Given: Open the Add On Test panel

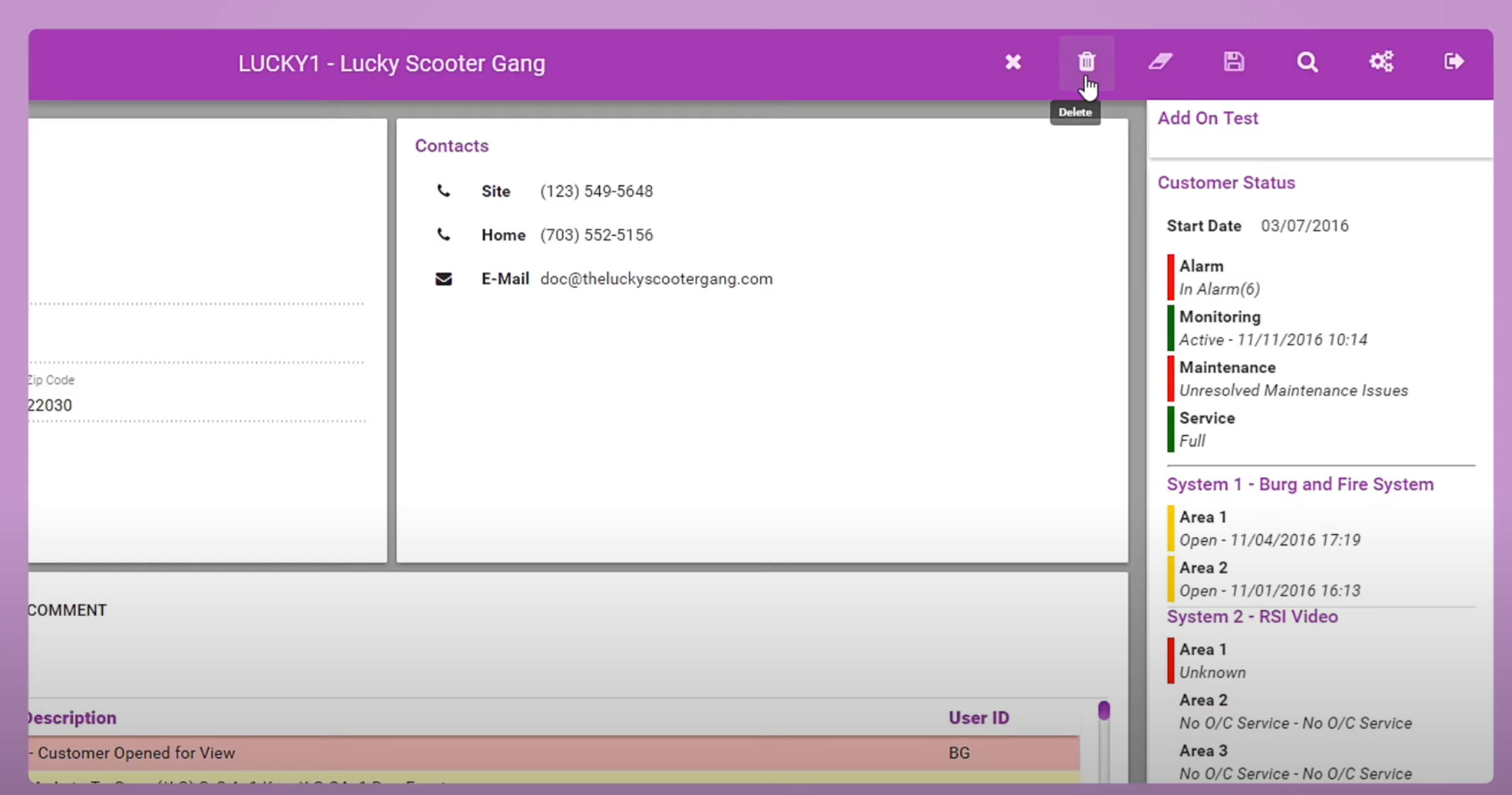Looking at the screenshot, I should [x=1208, y=118].
